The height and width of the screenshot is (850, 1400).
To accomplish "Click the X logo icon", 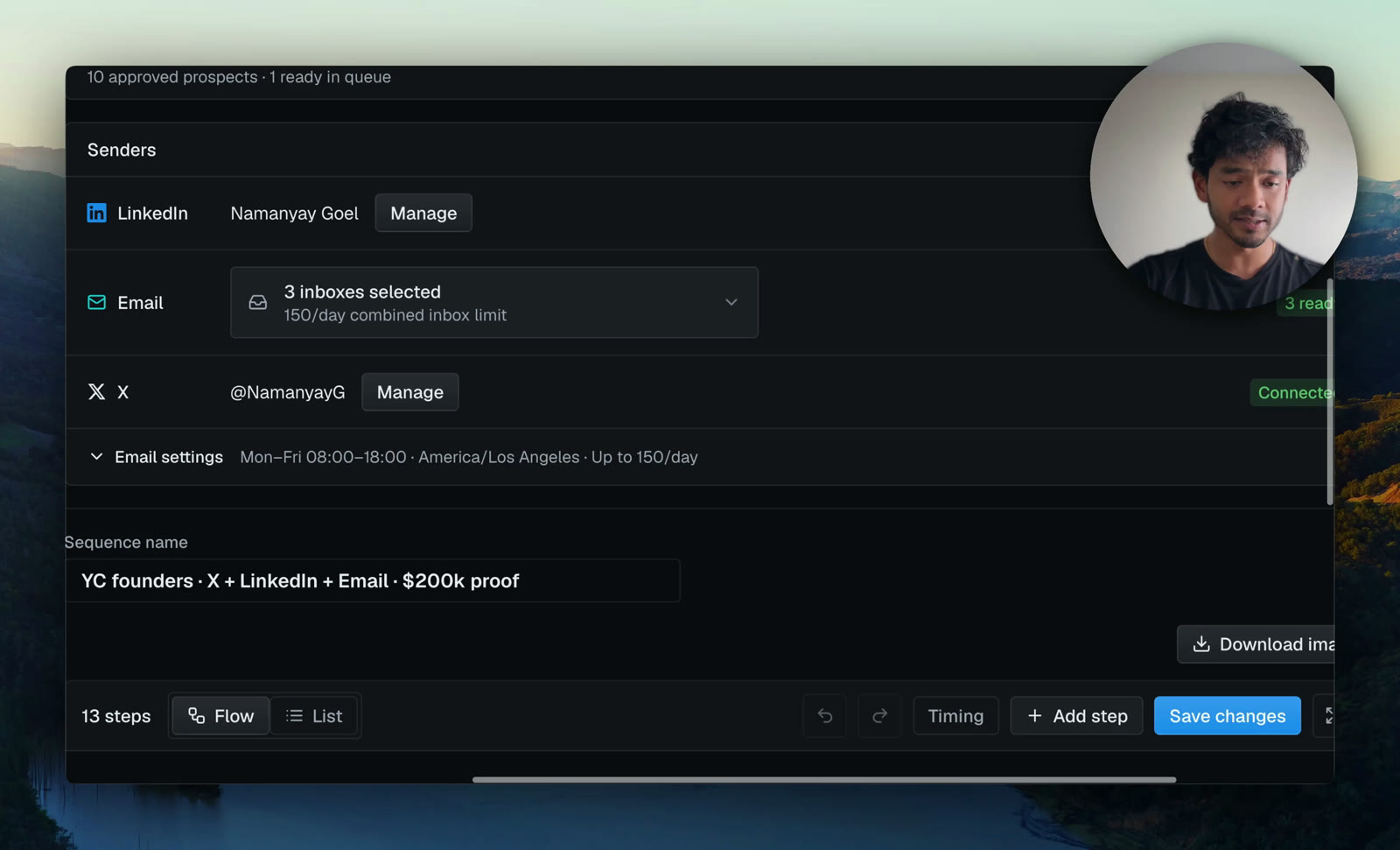I will point(96,392).
